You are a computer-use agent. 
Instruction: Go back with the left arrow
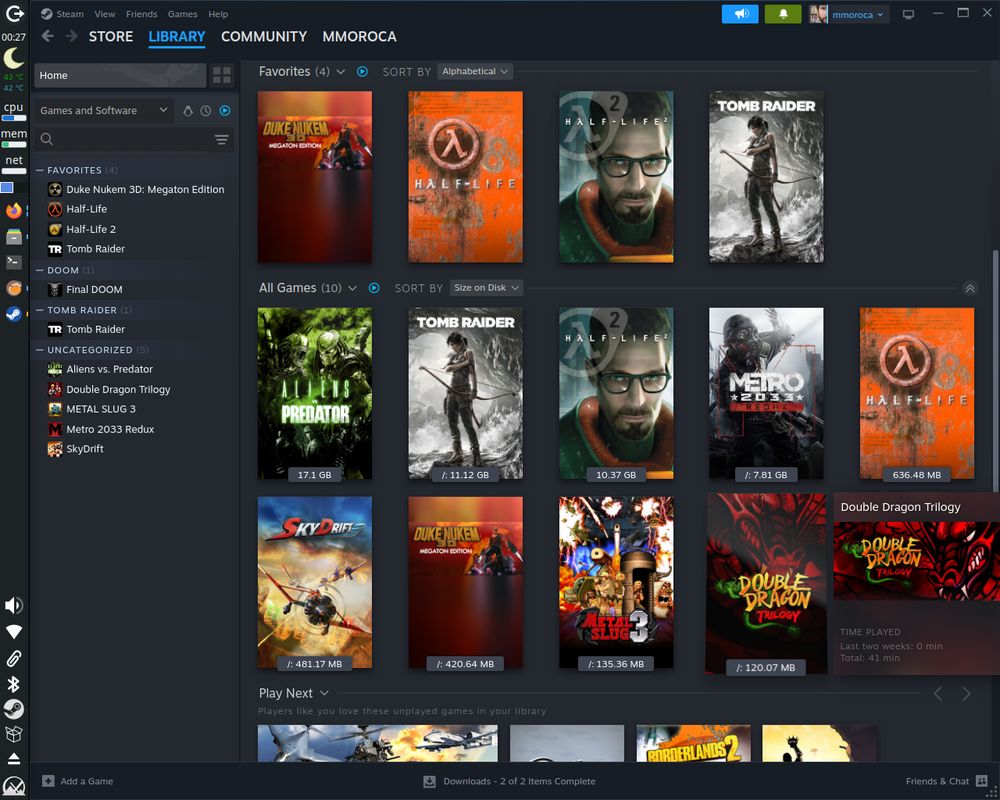(x=47, y=36)
